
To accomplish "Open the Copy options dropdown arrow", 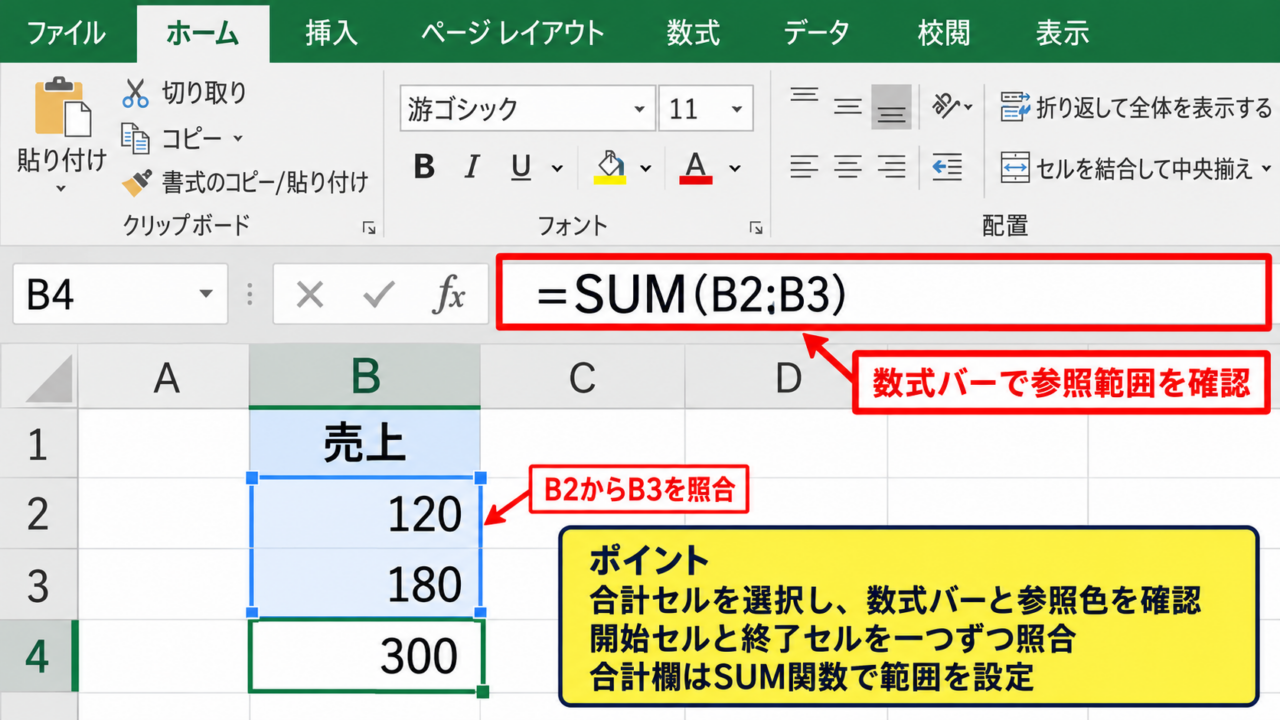I will click(x=238, y=138).
